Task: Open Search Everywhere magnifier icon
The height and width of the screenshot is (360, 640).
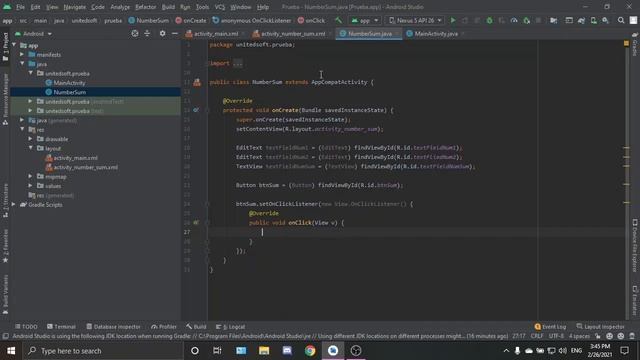Action: click(x=621, y=20)
